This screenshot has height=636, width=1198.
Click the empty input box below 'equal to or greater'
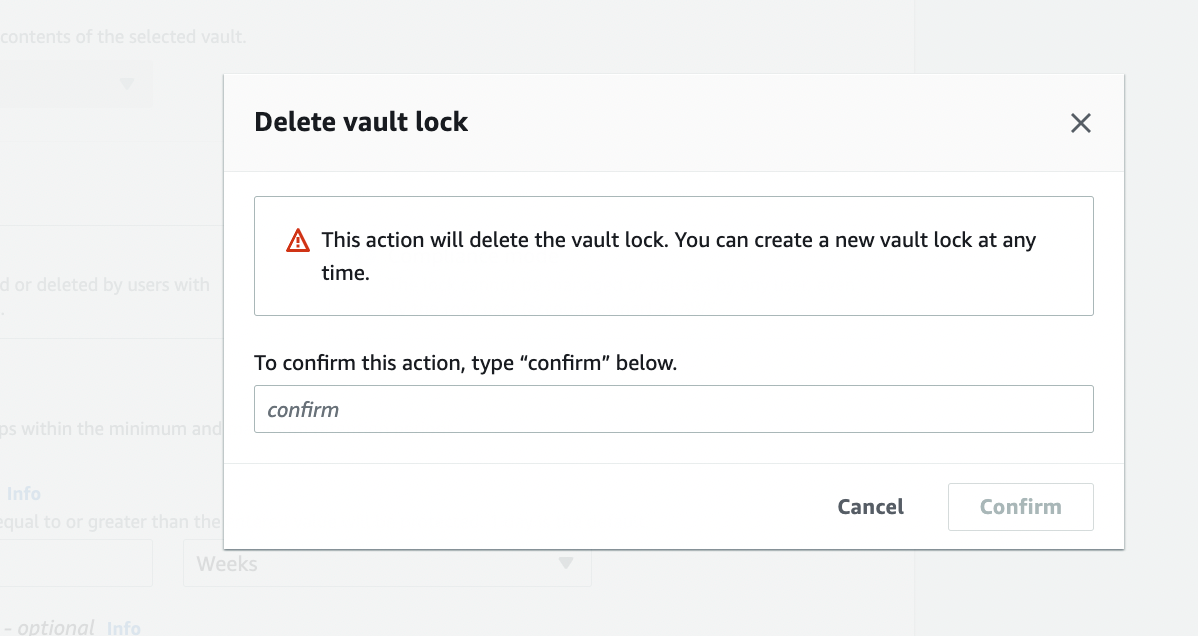(x=76, y=562)
